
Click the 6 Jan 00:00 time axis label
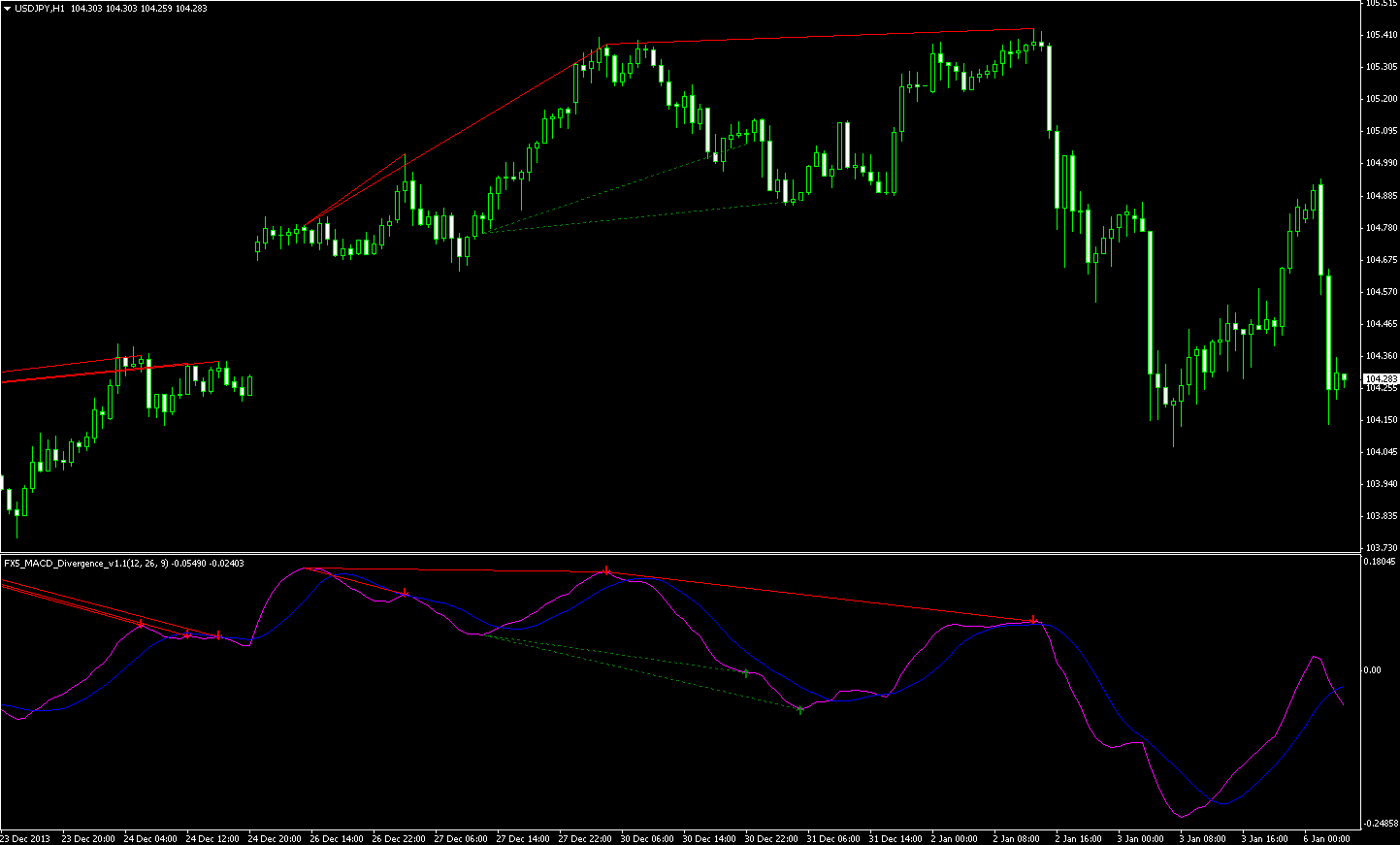pyautogui.click(x=1325, y=838)
